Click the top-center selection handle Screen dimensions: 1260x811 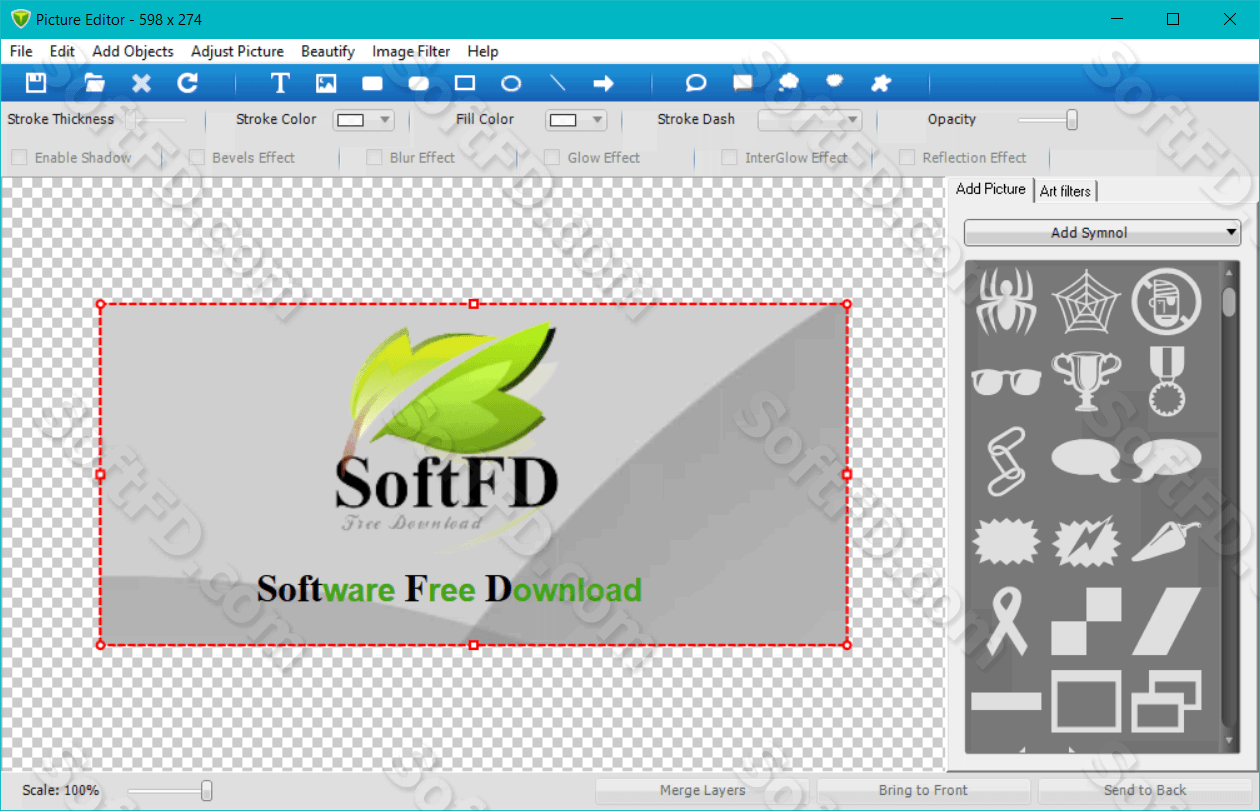click(474, 304)
